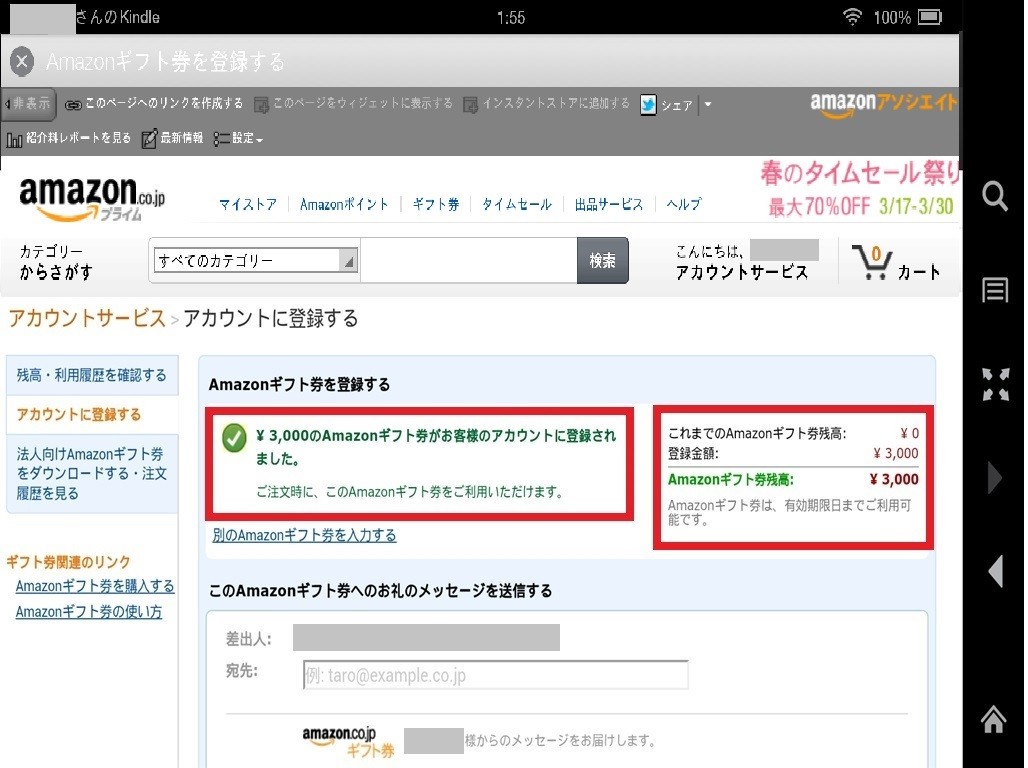Hide the associates toolbar (非表示)
The width and height of the screenshot is (1028, 768).
[x=28, y=104]
